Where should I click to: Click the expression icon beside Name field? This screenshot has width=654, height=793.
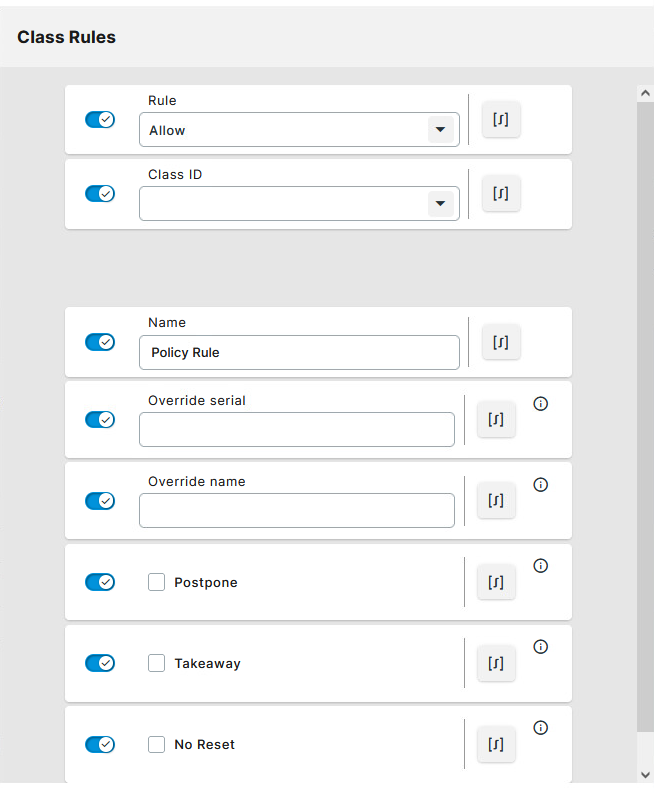click(501, 342)
